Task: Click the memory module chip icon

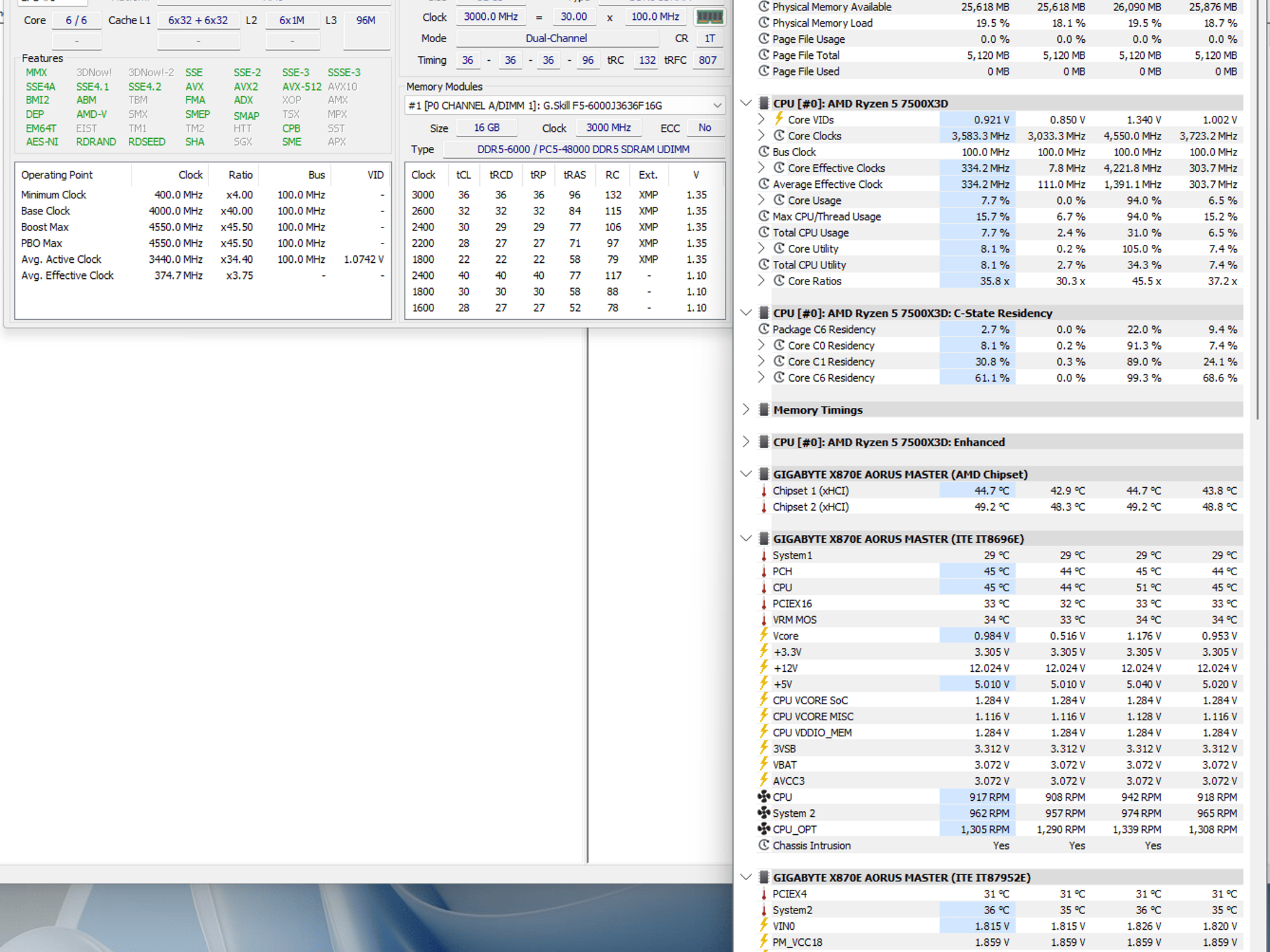Action: pos(709,17)
